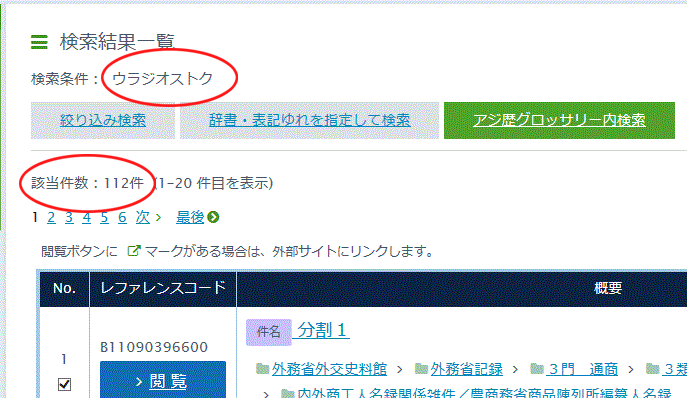Open アジ歴グロッサリー内検索 button
The image size is (687, 398).
[x=559, y=121]
